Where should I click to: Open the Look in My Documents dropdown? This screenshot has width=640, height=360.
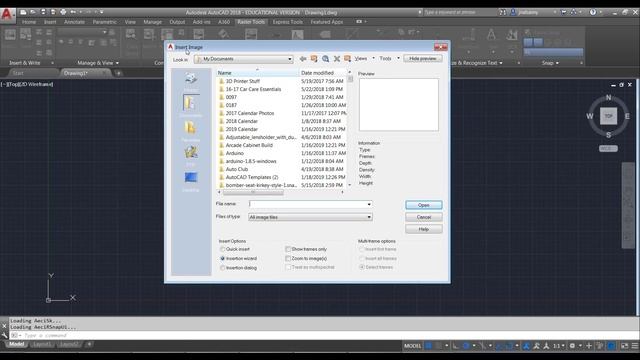pos(244,59)
